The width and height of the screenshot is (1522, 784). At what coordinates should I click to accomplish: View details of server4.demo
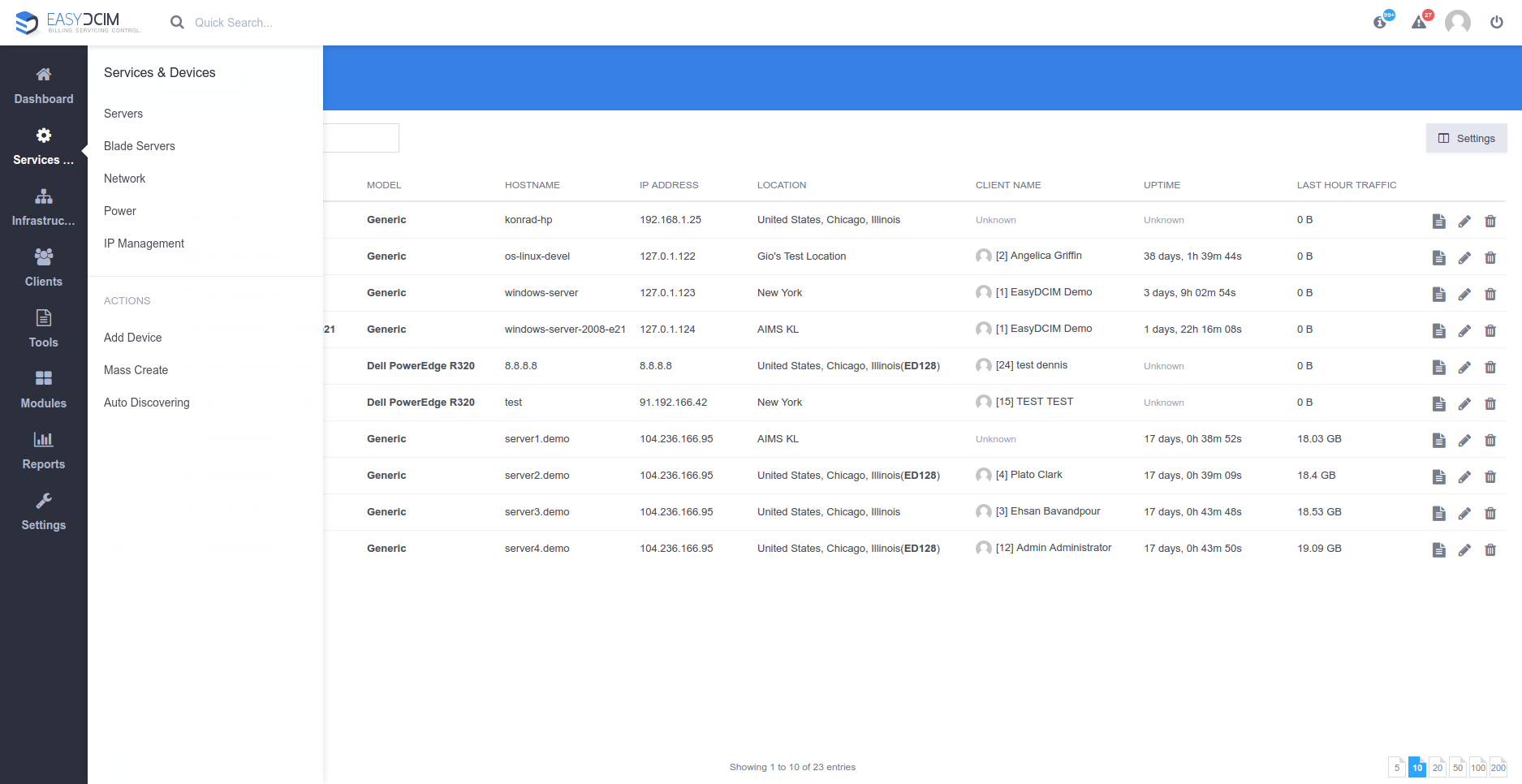[1439, 549]
